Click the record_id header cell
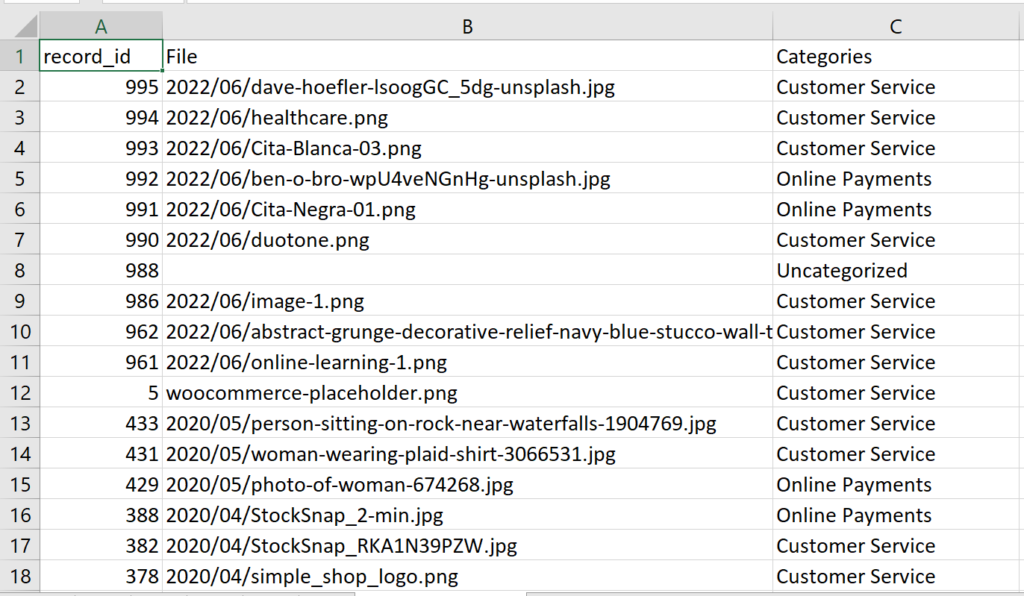The width and height of the screenshot is (1024, 596). (x=101, y=57)
